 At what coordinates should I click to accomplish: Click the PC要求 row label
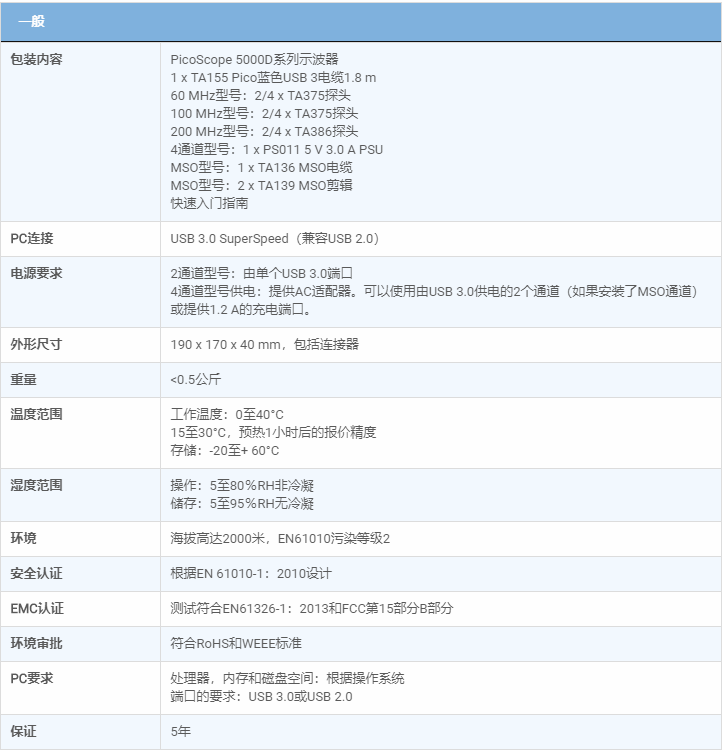click(32, 678)
